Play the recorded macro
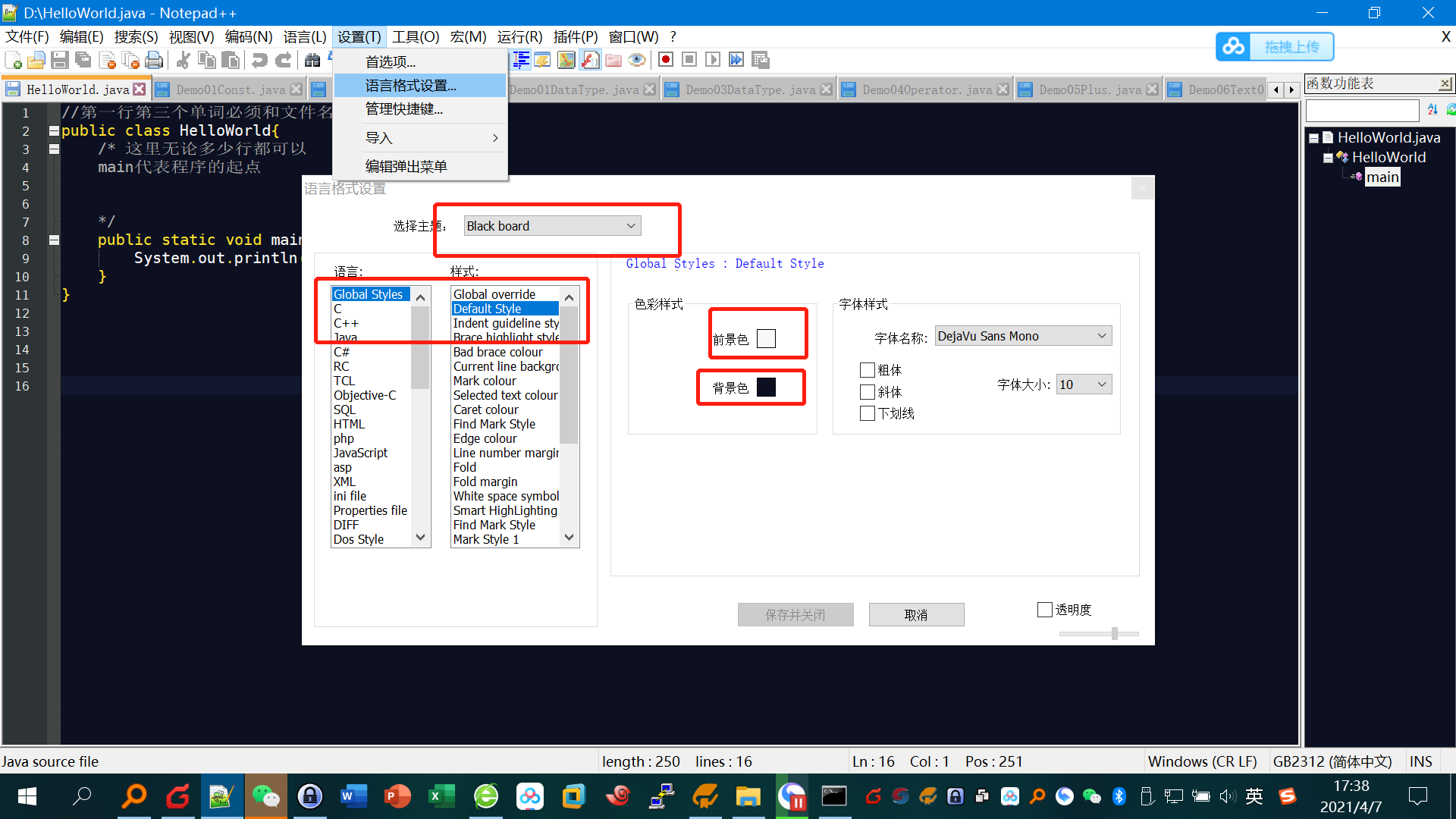1456x819 pixels. [713, 60]
